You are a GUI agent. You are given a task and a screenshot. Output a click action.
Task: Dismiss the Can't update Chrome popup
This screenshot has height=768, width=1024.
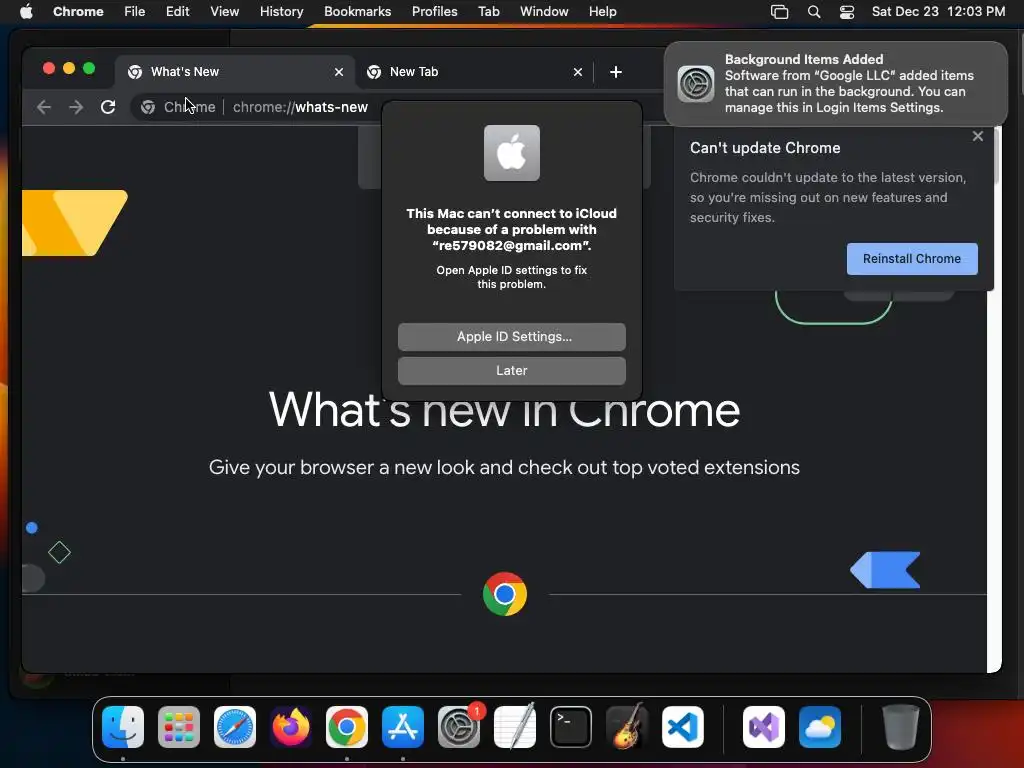(978, 136)
